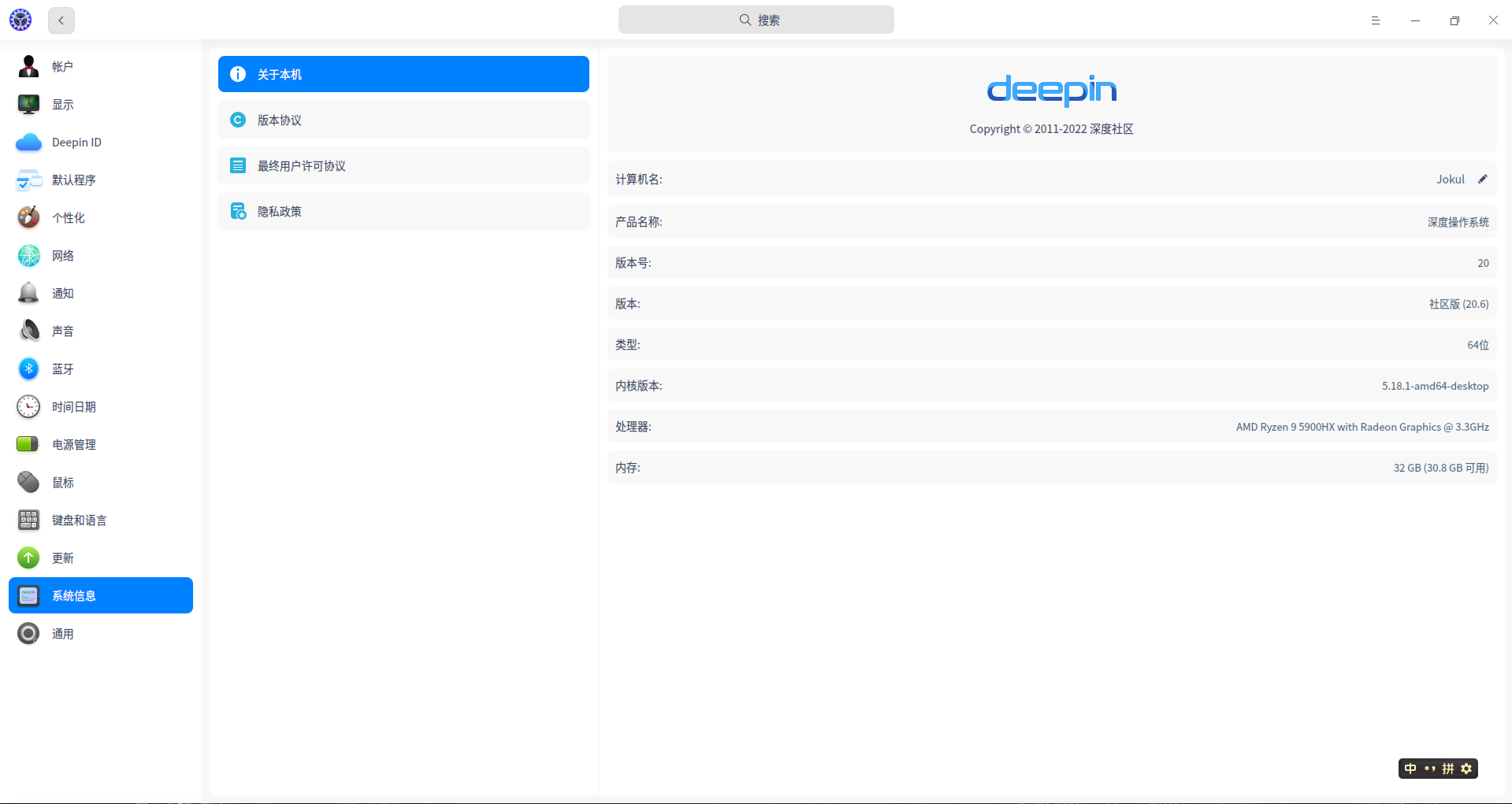Click the kernel value "5.18.1-amd64-desktop"

[1436, 386]
